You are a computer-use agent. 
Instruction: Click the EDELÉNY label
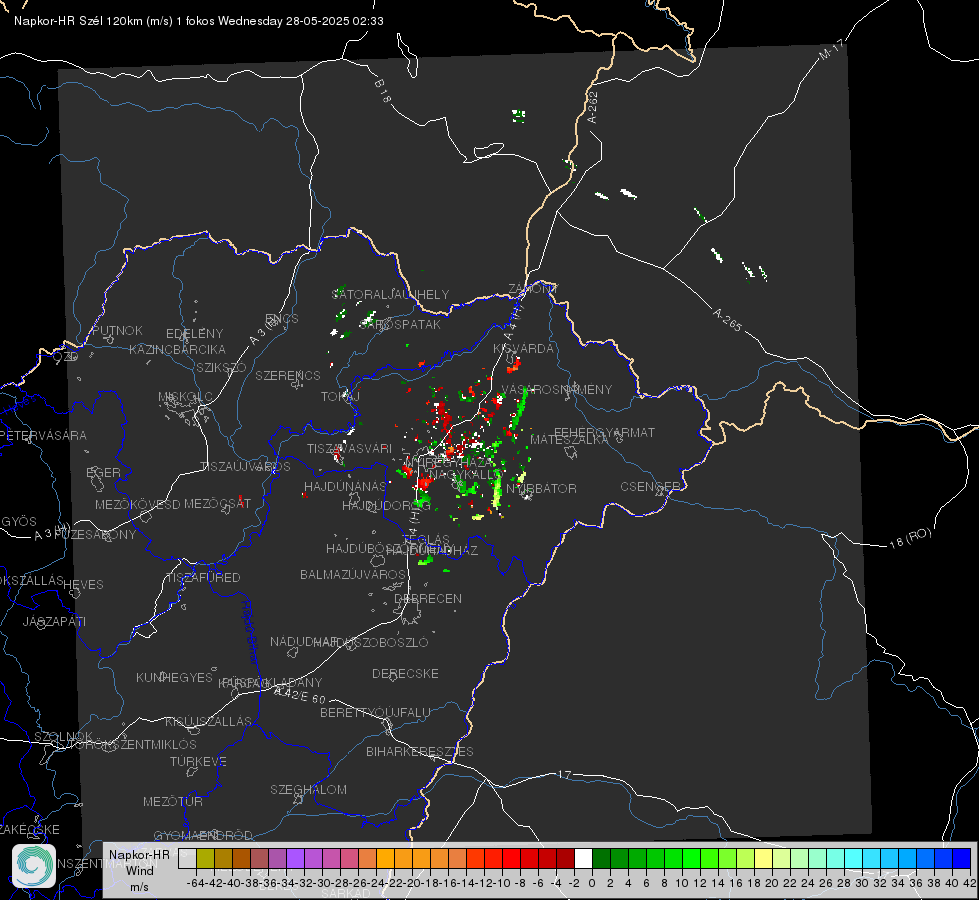[x=194, y=334]
